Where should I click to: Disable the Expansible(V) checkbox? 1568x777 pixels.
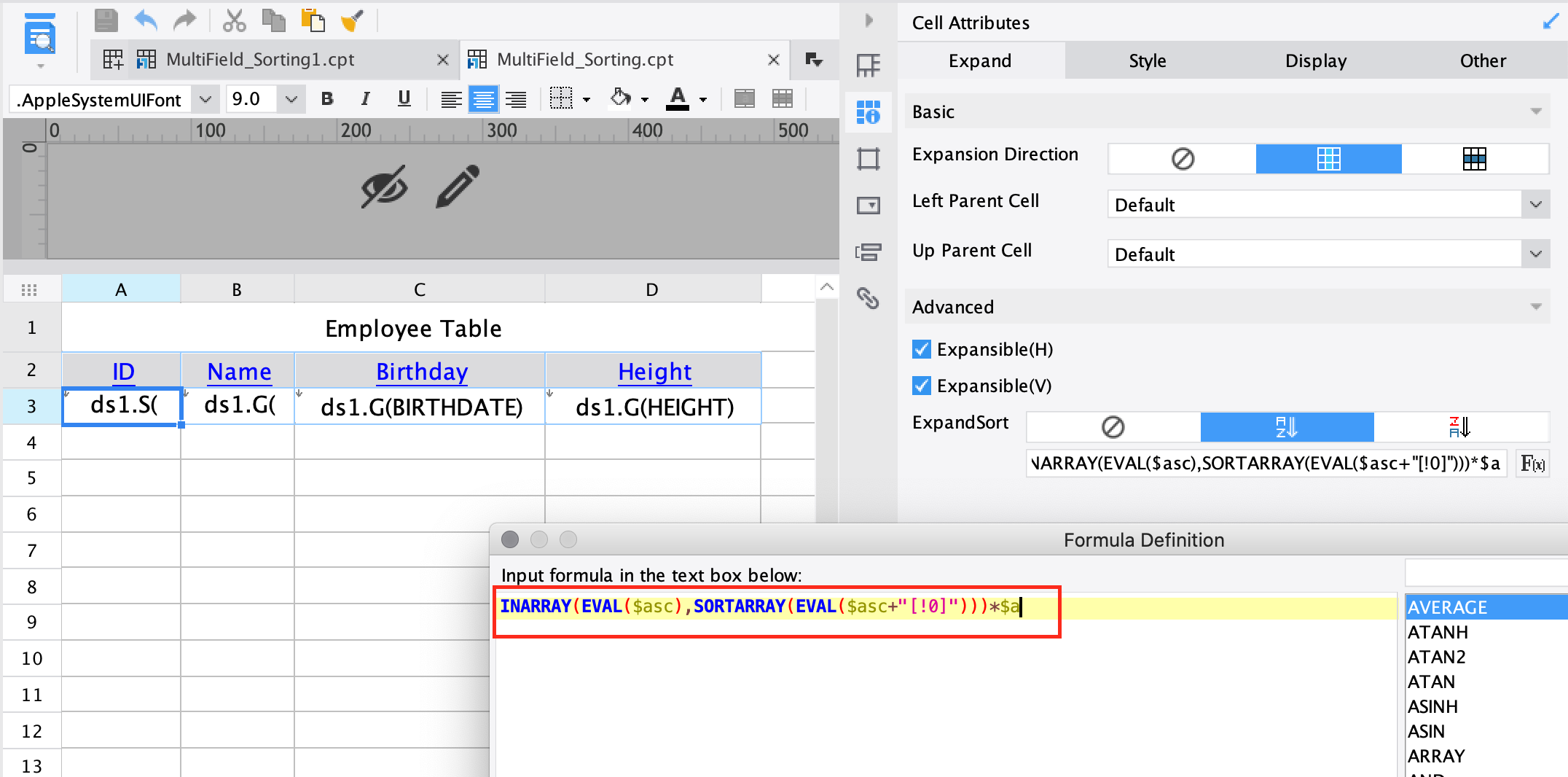click(921, 386)
